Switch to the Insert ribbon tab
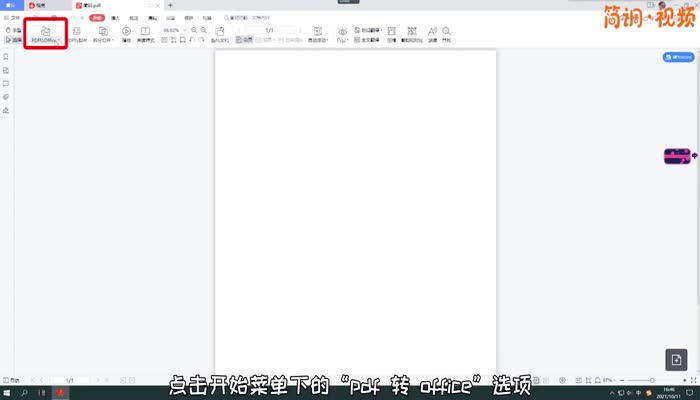Image resolution: width=700 pixels, height=400 pixels. click(x=117, y=18)
